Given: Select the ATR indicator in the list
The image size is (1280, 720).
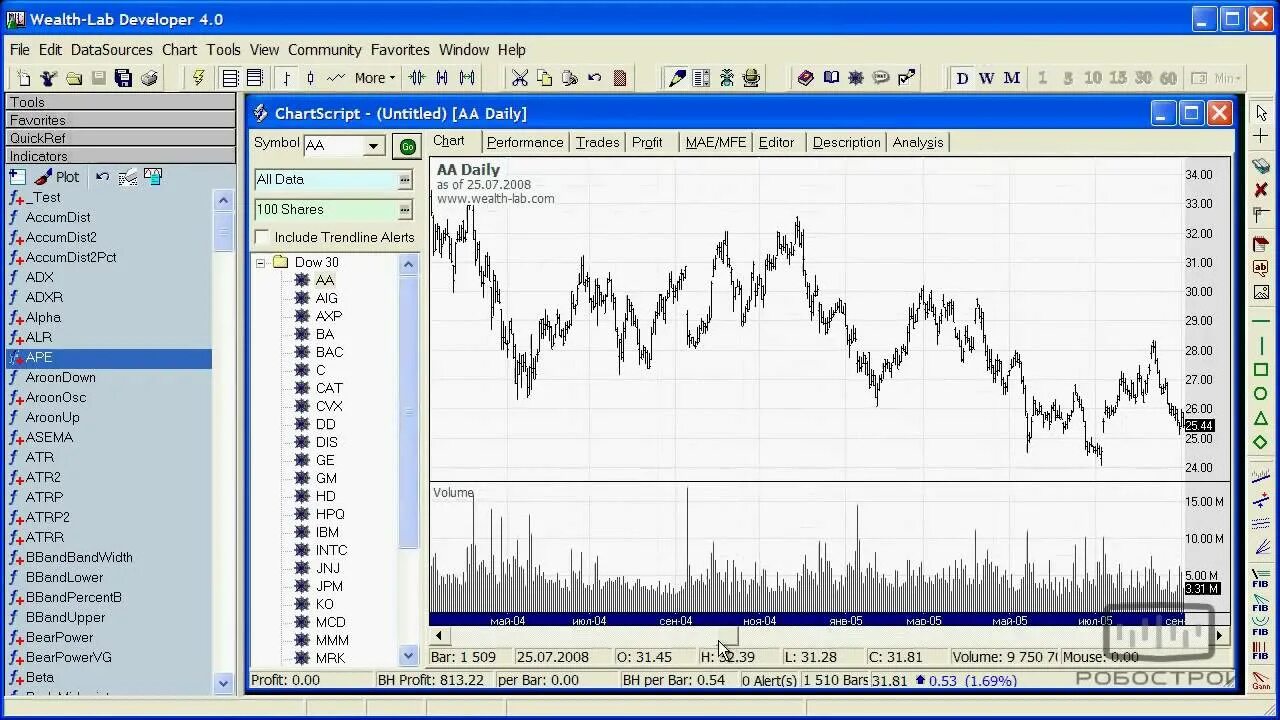Looking at the screenshot, I should pos(40,457).
